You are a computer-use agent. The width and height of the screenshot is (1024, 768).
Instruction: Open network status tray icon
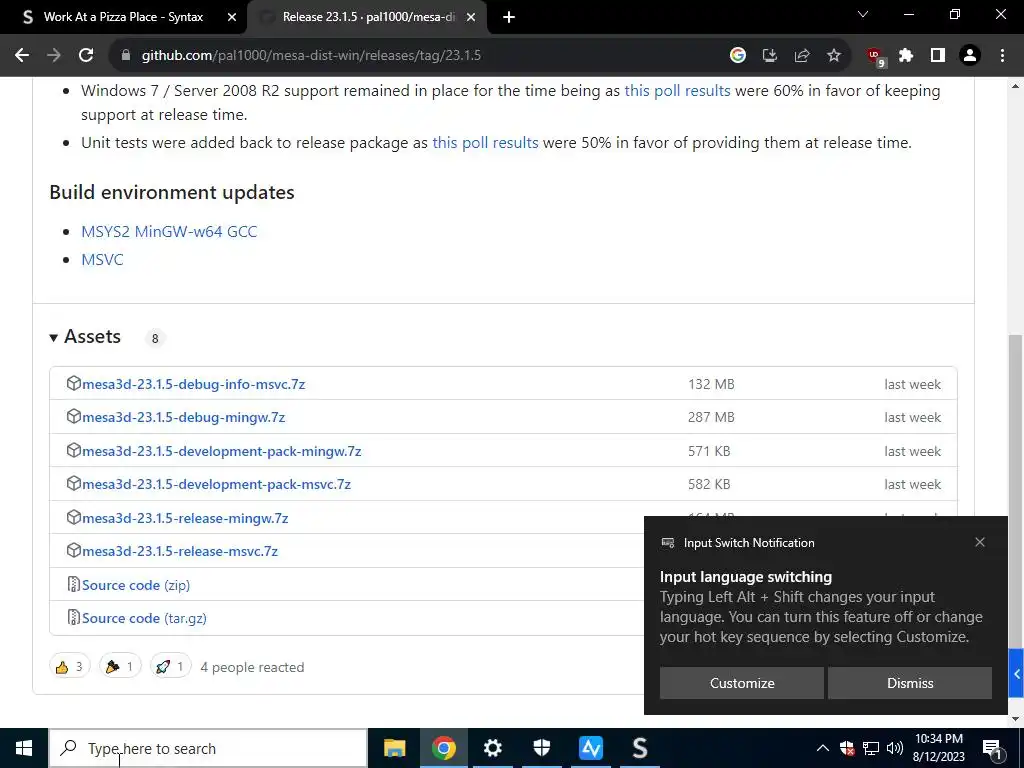click(x=871, y=748)
